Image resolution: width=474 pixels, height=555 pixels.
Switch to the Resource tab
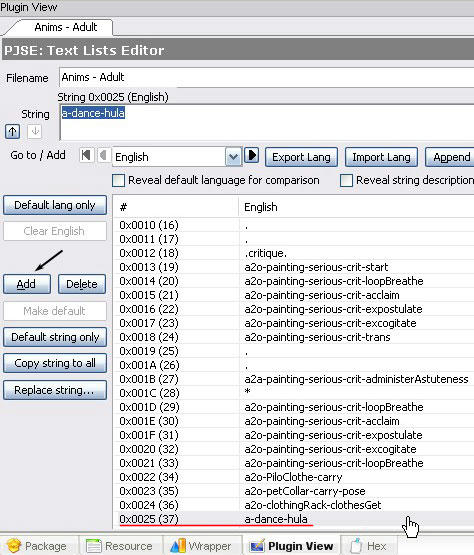tap(120, 546)
